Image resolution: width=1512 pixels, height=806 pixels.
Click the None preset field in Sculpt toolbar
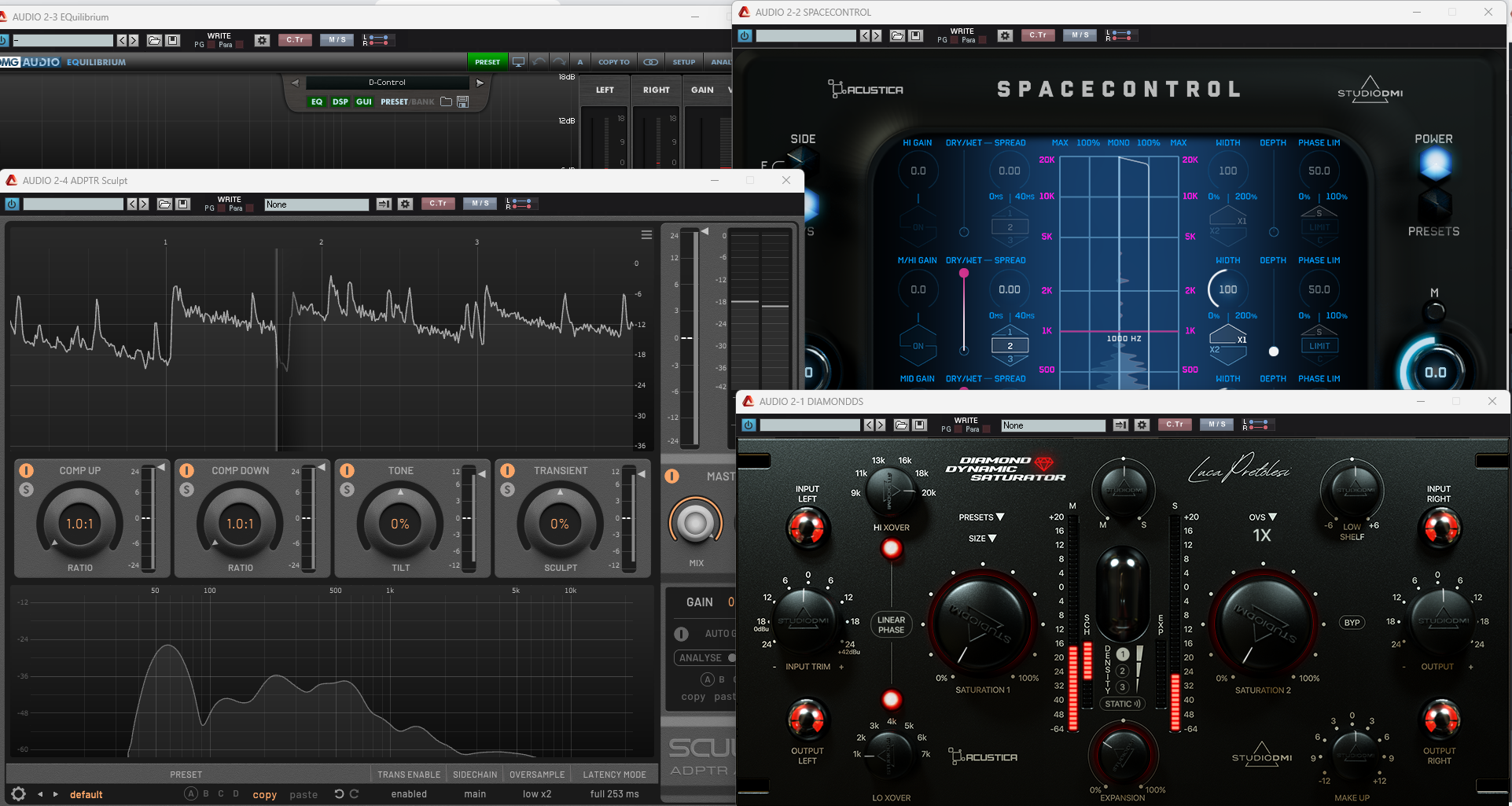tap(316, 204)
